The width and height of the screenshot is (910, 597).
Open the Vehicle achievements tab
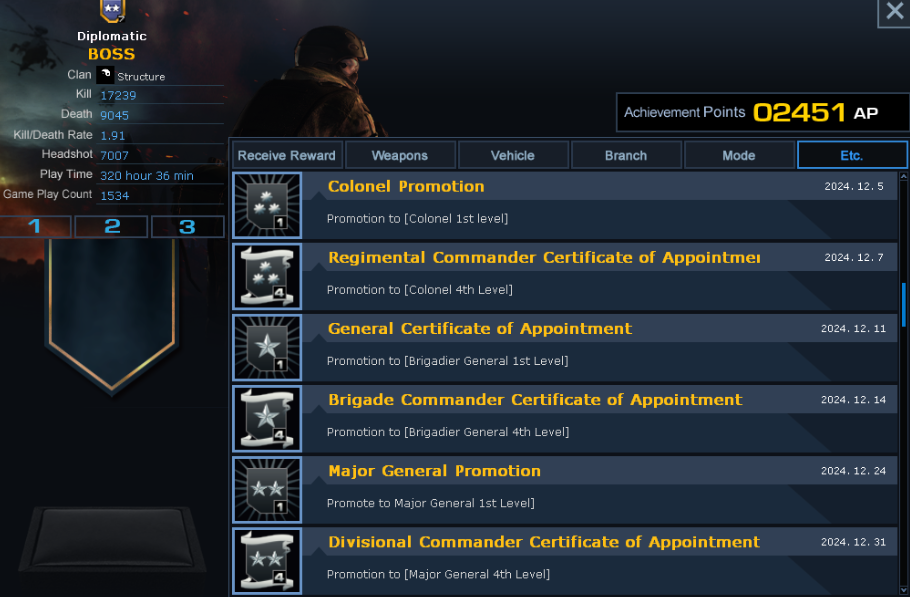[x=513, y=155]
